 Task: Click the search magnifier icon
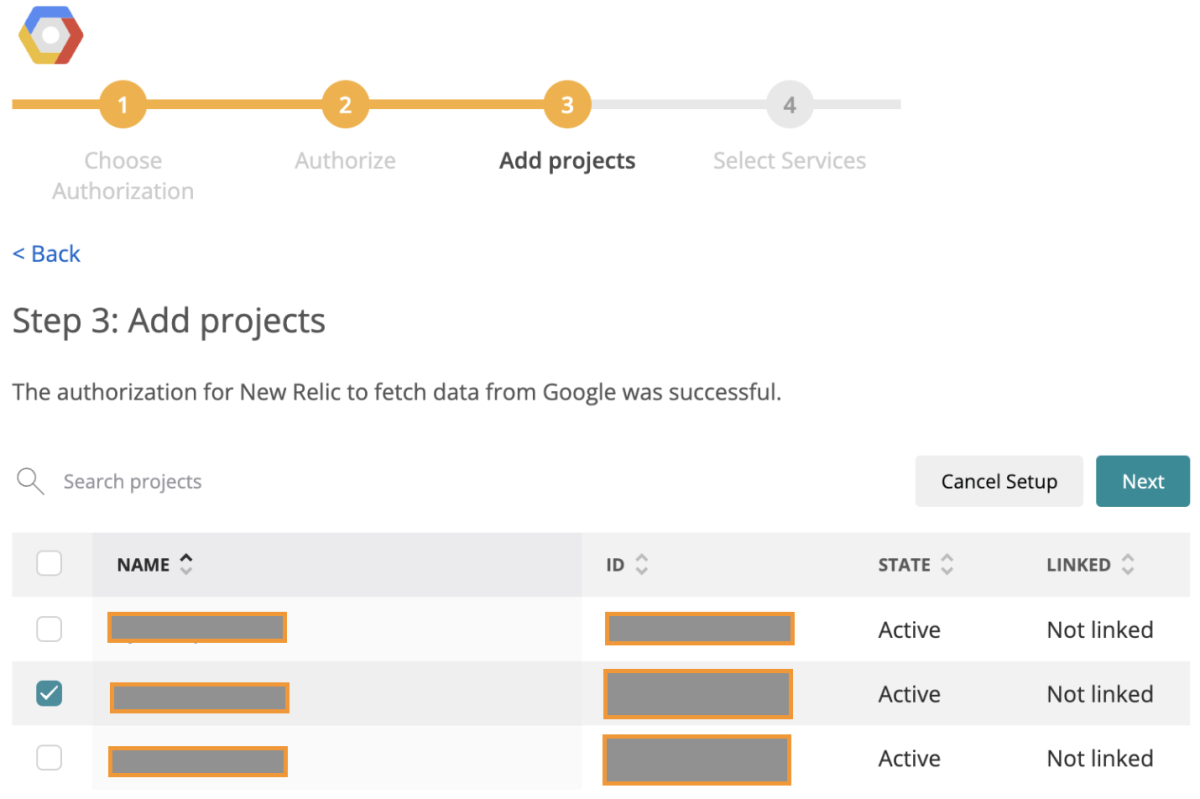point(31,481)
